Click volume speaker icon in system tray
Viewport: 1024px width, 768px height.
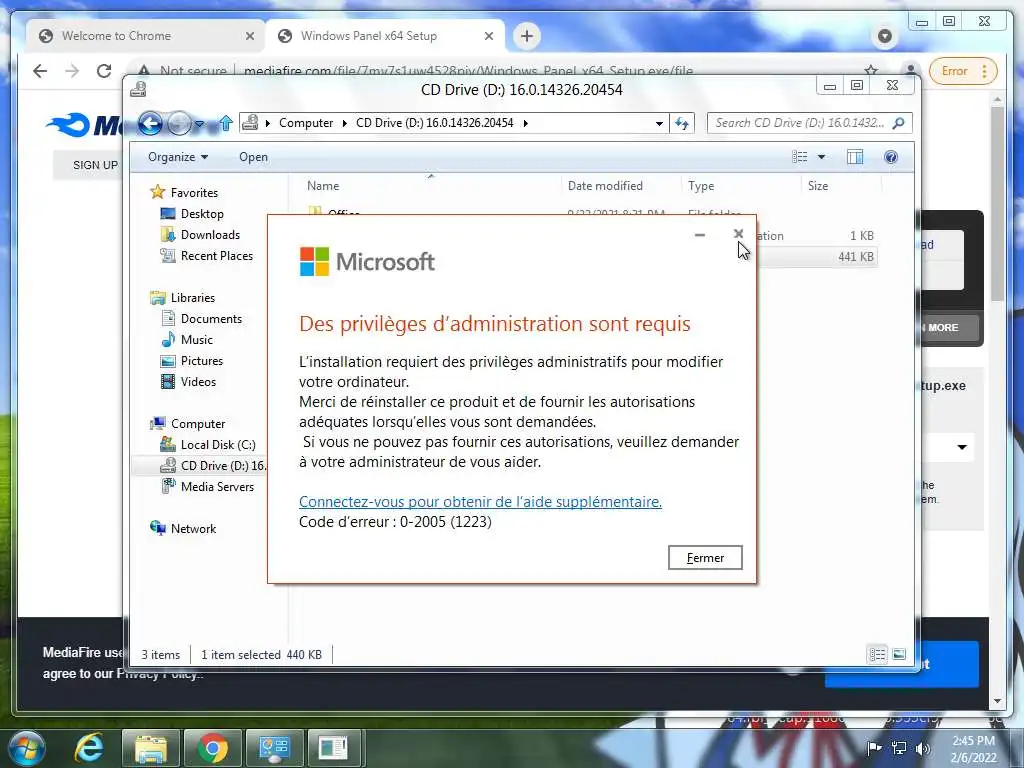click(x=922, y=748)
